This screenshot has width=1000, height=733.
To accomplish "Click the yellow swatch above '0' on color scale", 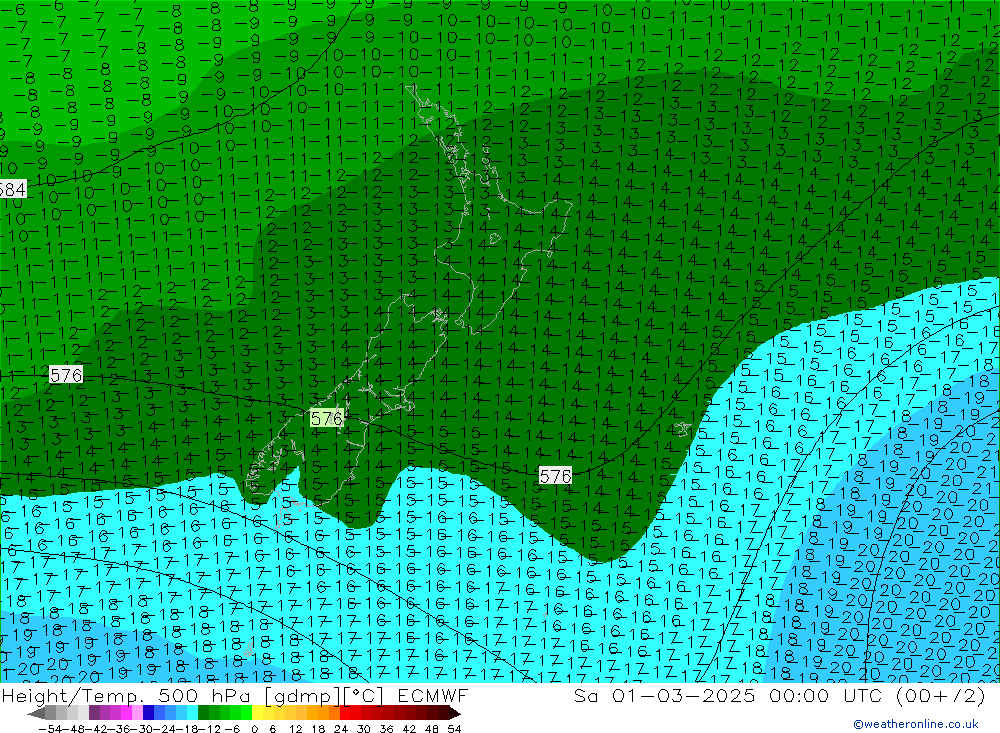I will tap(258, 713).
